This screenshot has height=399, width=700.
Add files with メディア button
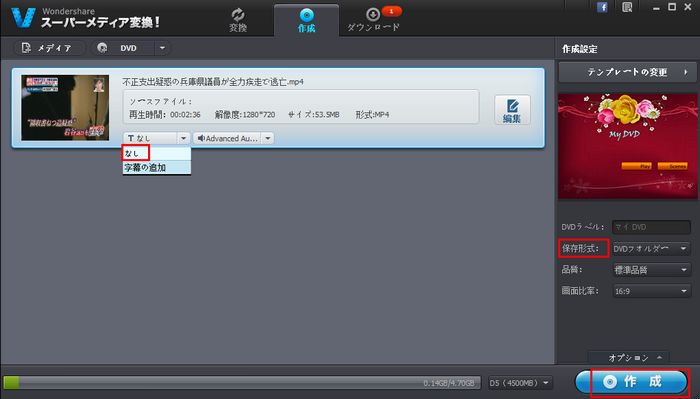49,48
